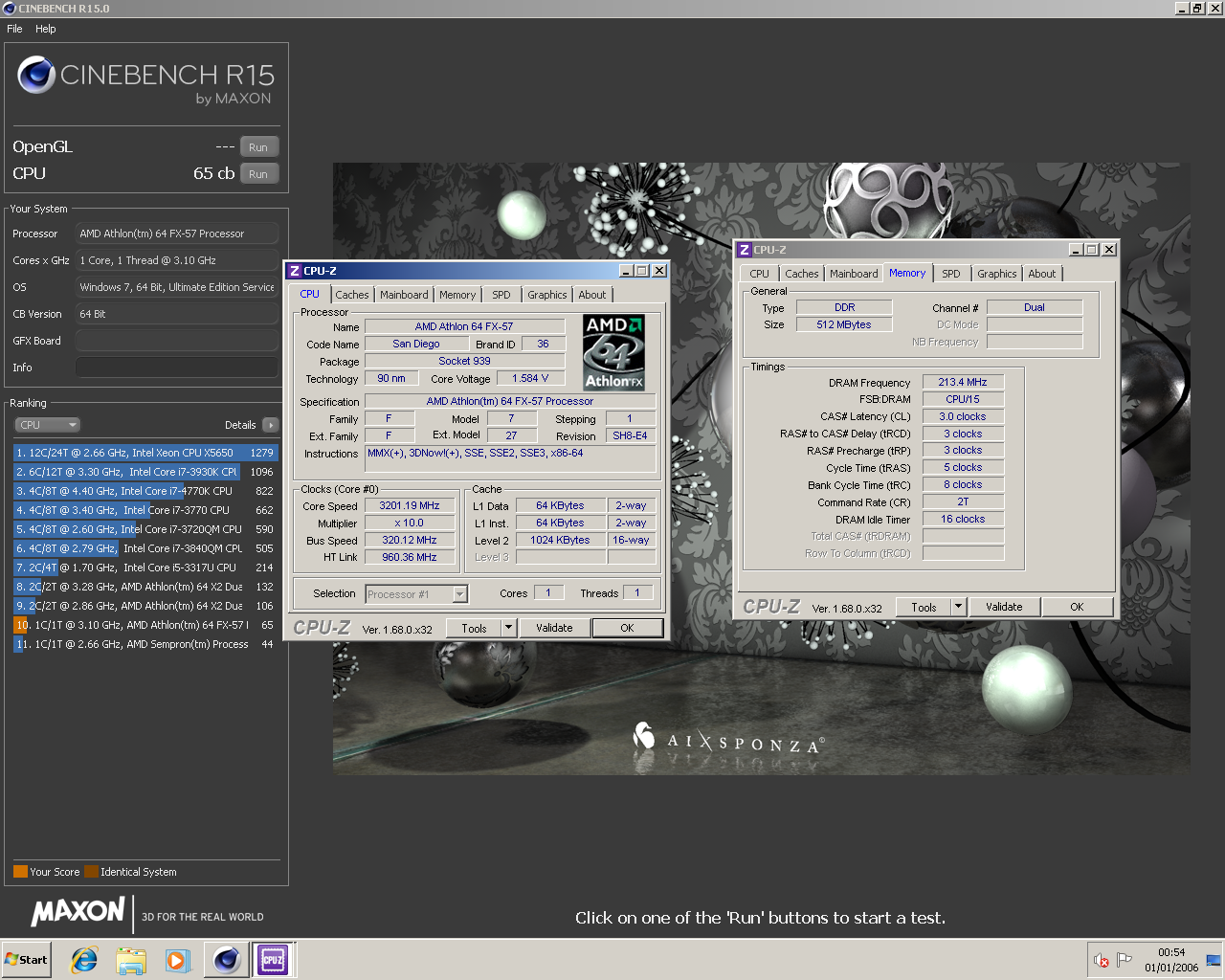Open About tab in left CPU-Z
The width and height of the screenshot is (1225, 980).
pyautogui.click(x=592, y=295)
